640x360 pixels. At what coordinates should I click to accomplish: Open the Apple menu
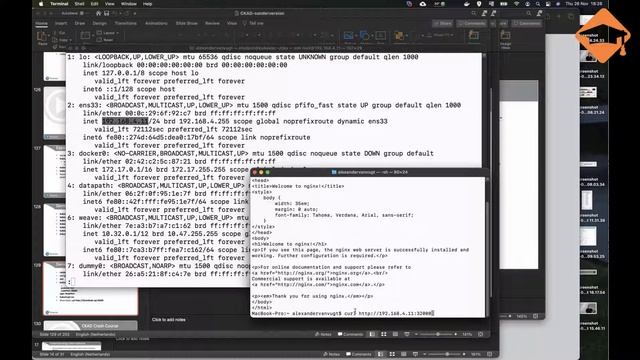click(41, 4)
